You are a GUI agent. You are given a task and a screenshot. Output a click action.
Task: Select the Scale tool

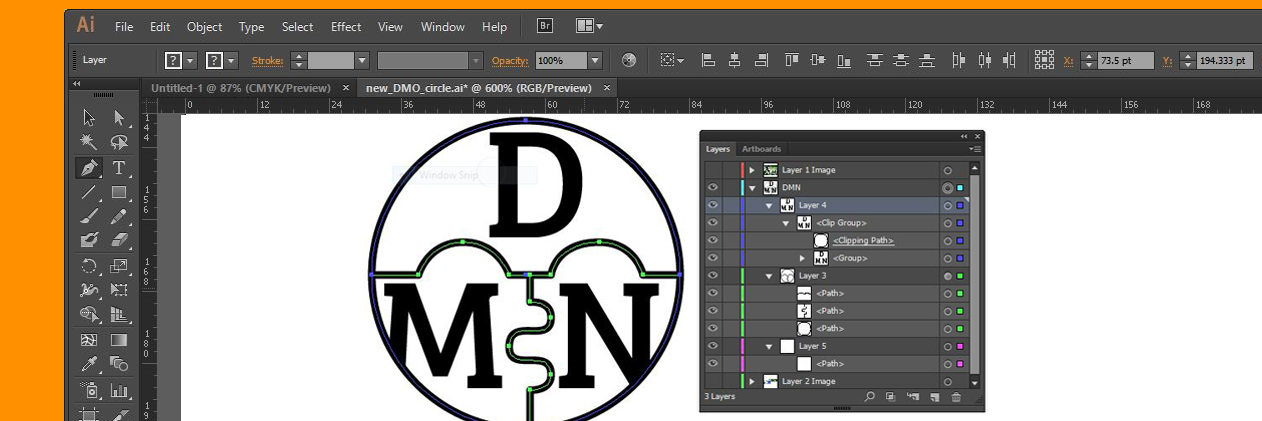[119, 266]
